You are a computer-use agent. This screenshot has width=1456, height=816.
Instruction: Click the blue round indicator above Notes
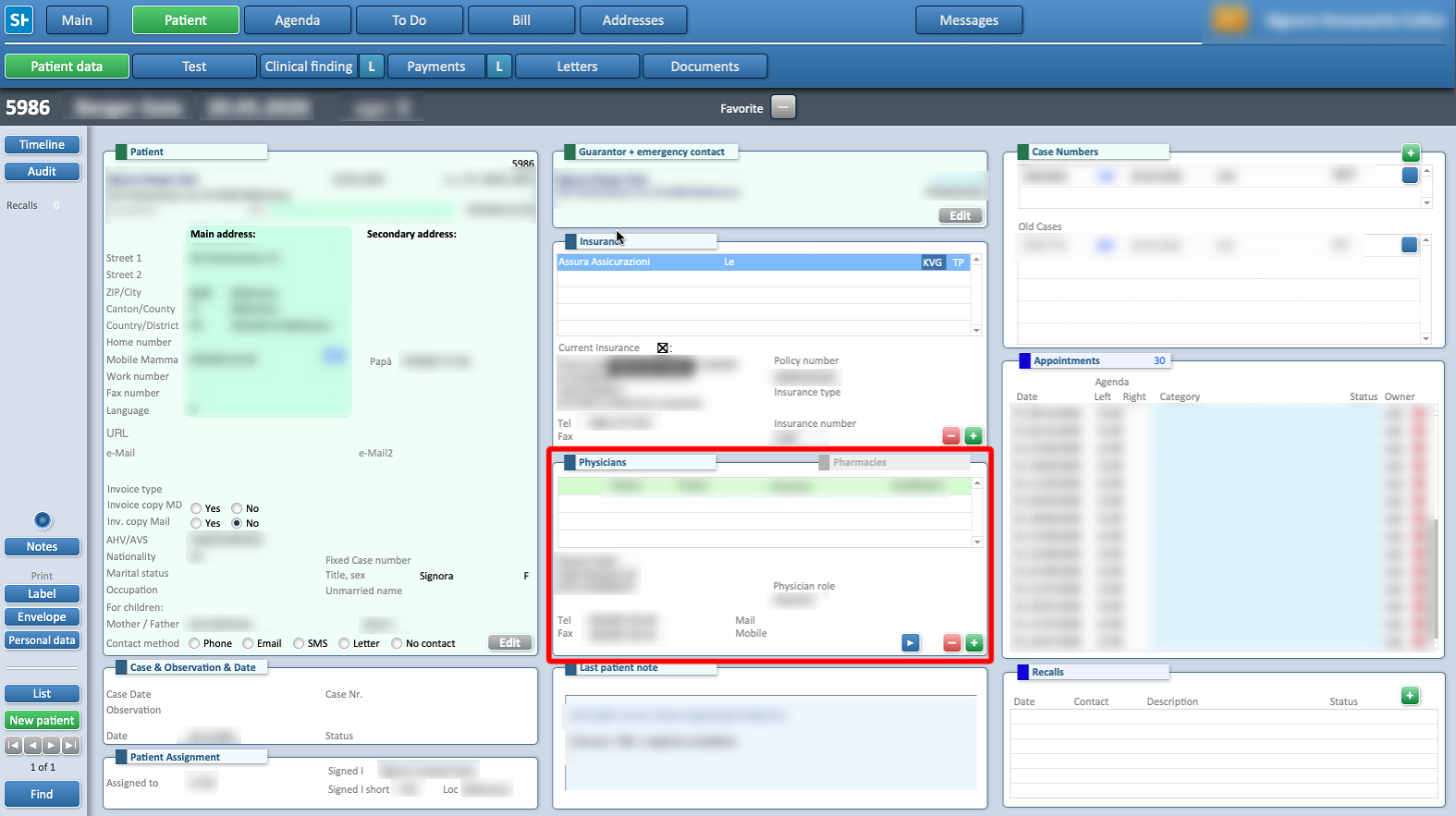[43, 520]
